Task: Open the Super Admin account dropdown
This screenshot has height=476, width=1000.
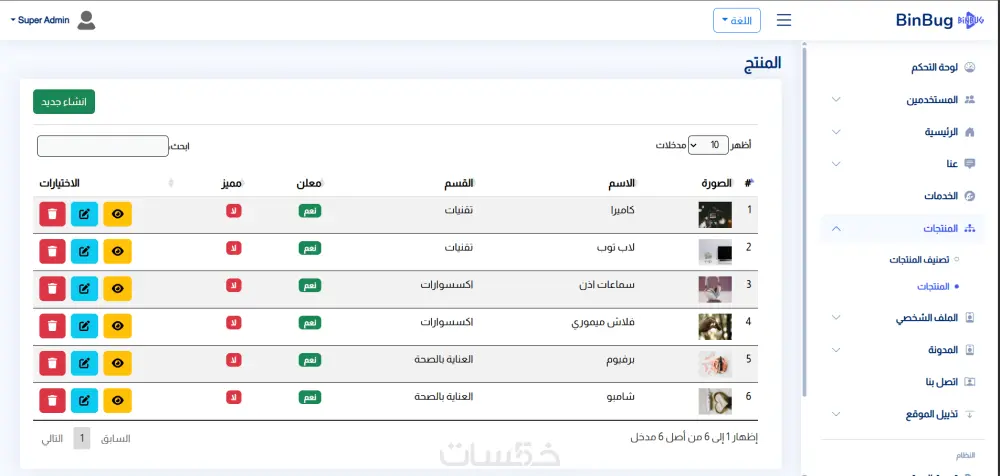Action: point(40,20)
